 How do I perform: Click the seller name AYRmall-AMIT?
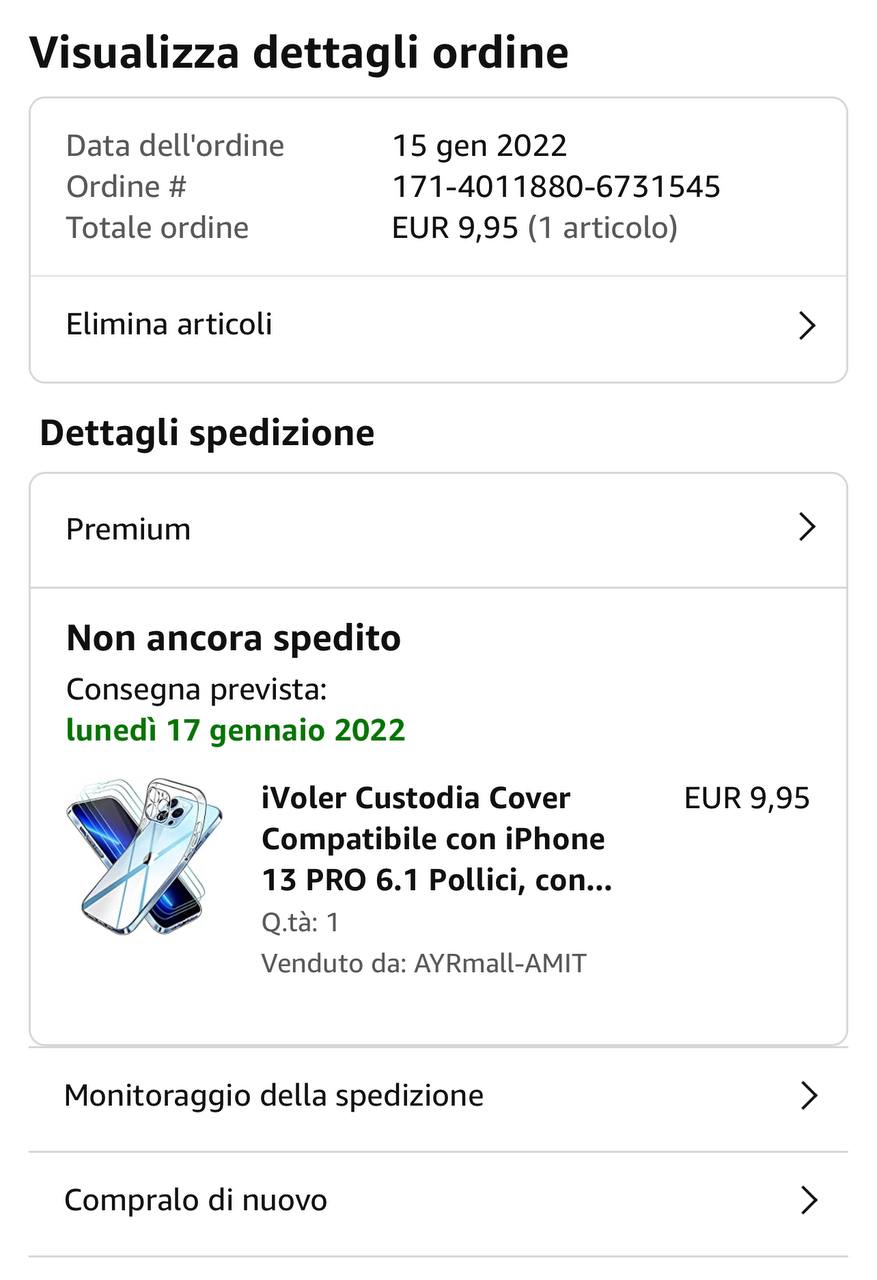(500, 964)
